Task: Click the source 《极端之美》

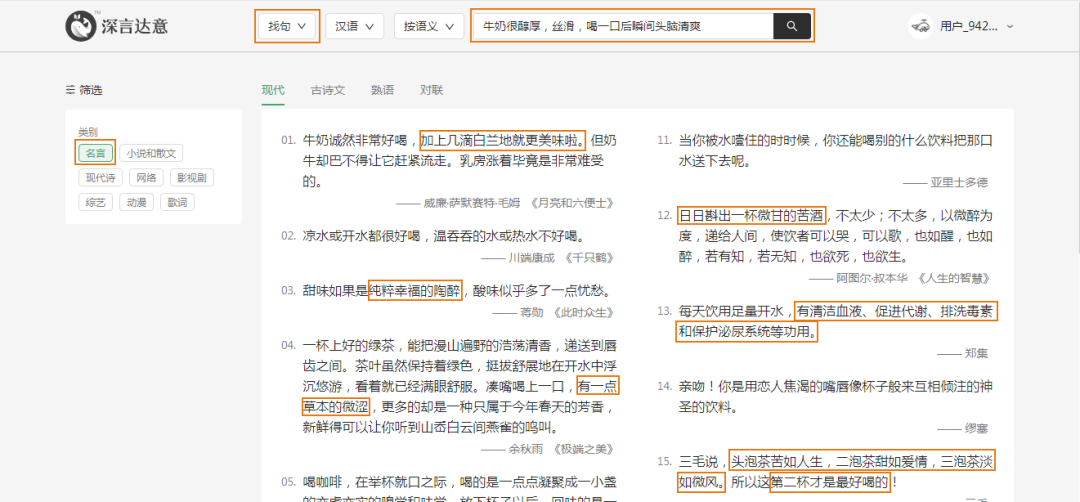Action: coord(581,449)
